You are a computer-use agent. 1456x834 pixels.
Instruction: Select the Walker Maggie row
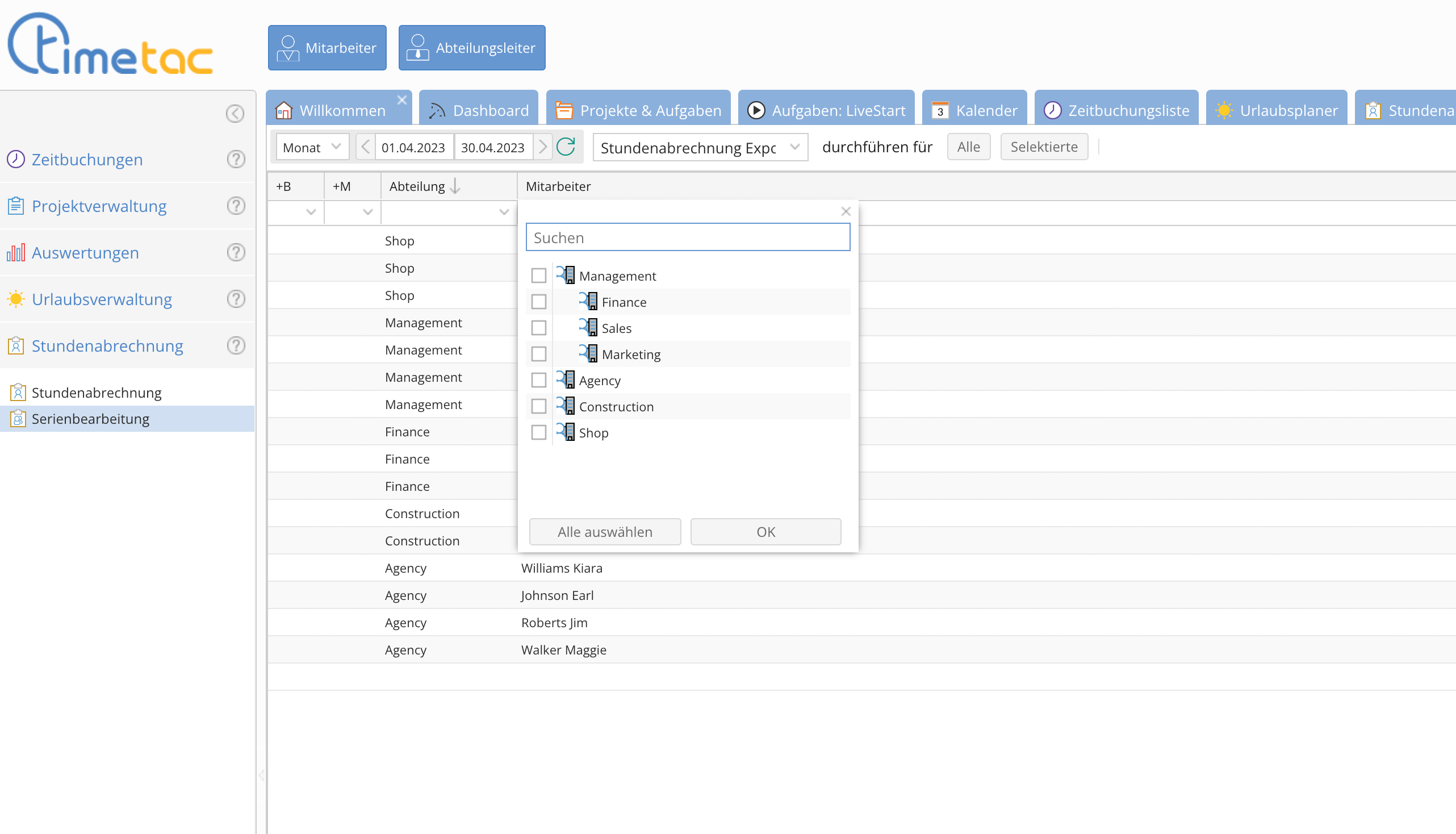pyautogui.click(x=861, y=649)
